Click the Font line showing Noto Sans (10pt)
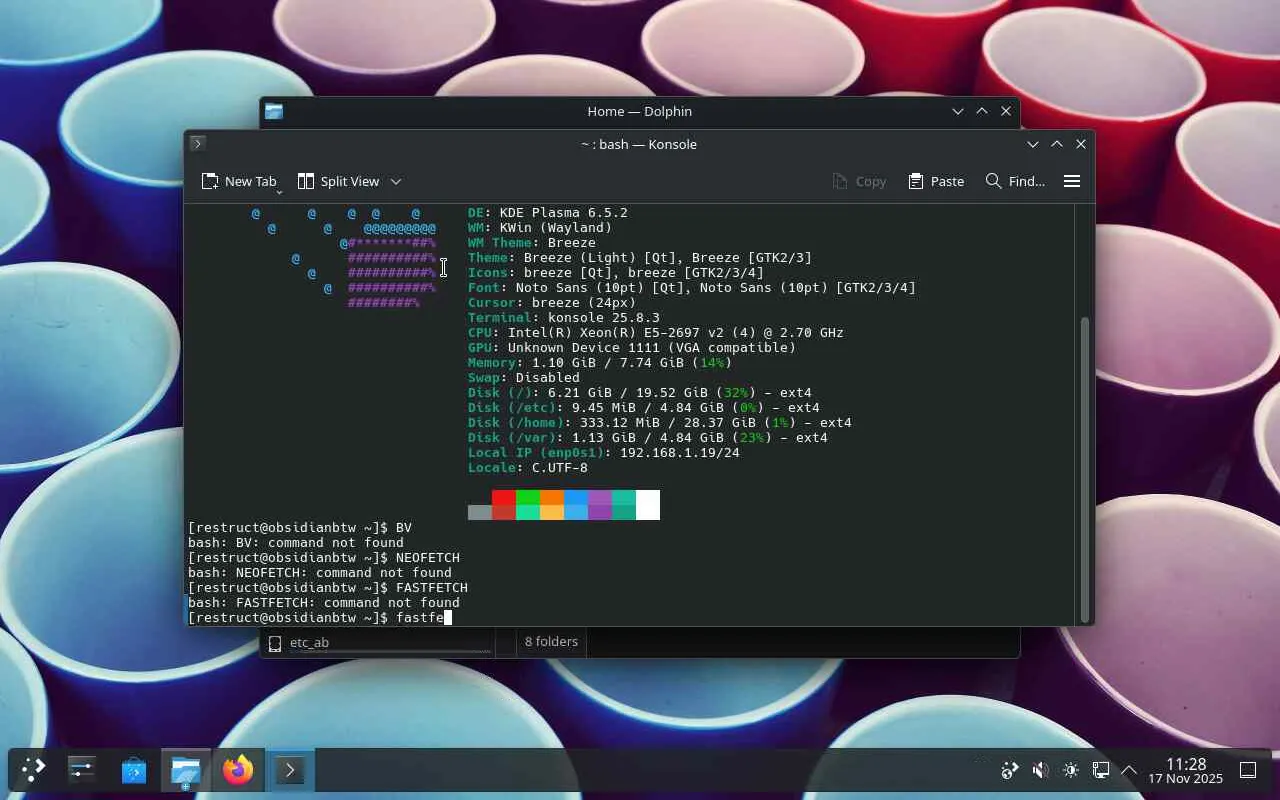Image resolution: width=1280 pixels, height=800 pixels. point(692,288)
